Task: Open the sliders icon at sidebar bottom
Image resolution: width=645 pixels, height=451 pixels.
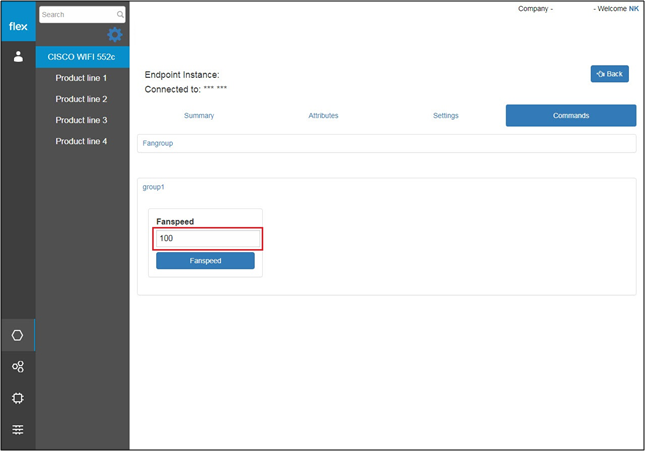Action: (18, 430)
